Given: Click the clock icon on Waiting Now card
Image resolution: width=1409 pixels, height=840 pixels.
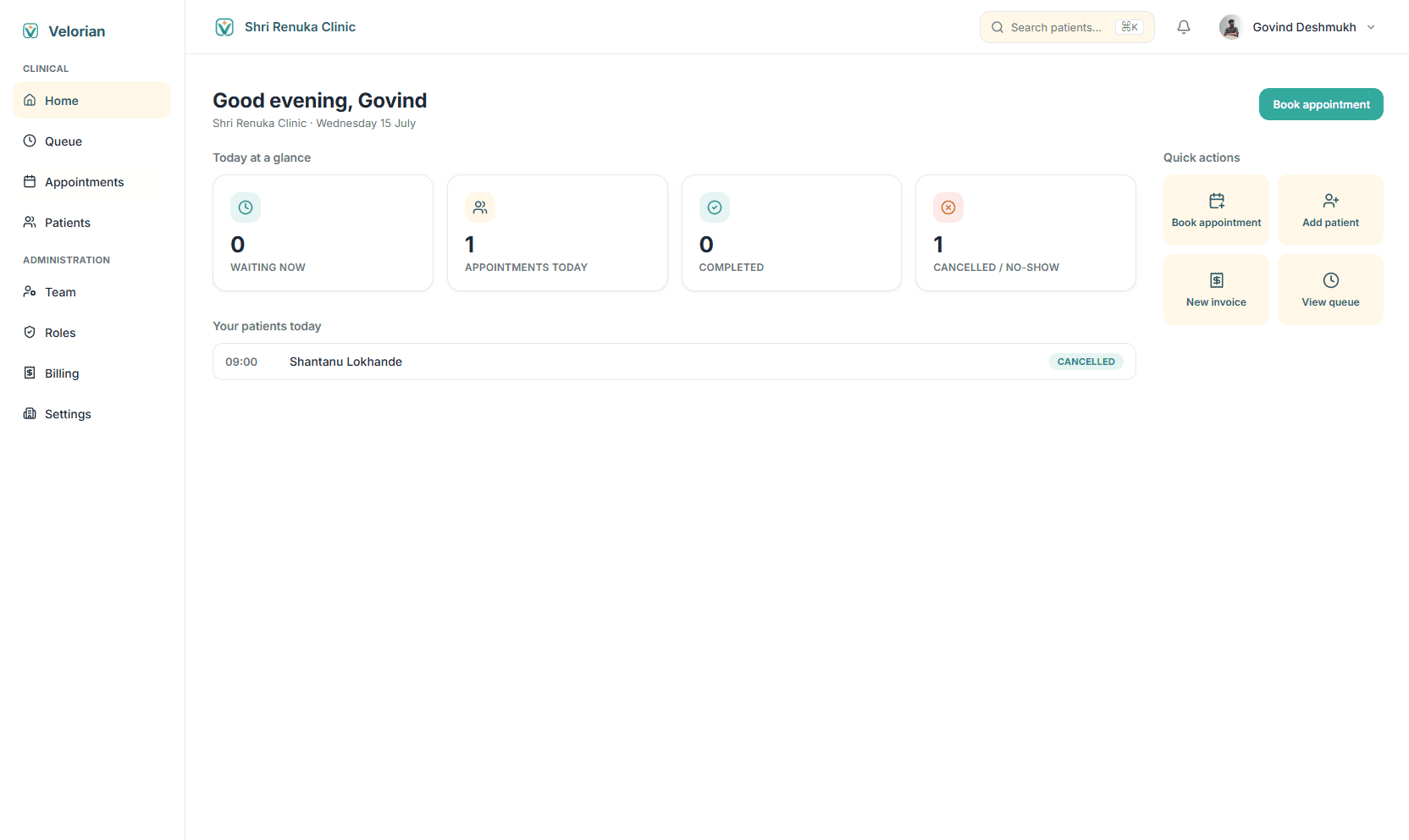Looking at the screenshot, I should (246, 207).
